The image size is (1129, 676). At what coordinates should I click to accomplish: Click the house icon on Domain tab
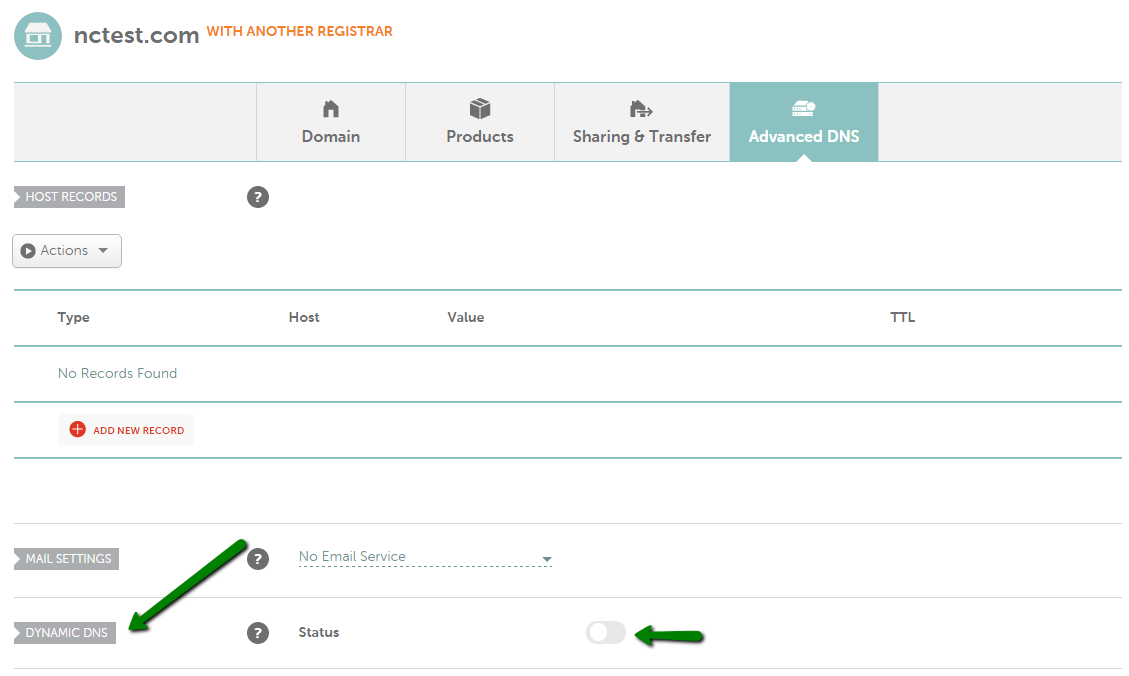(330, 109)
